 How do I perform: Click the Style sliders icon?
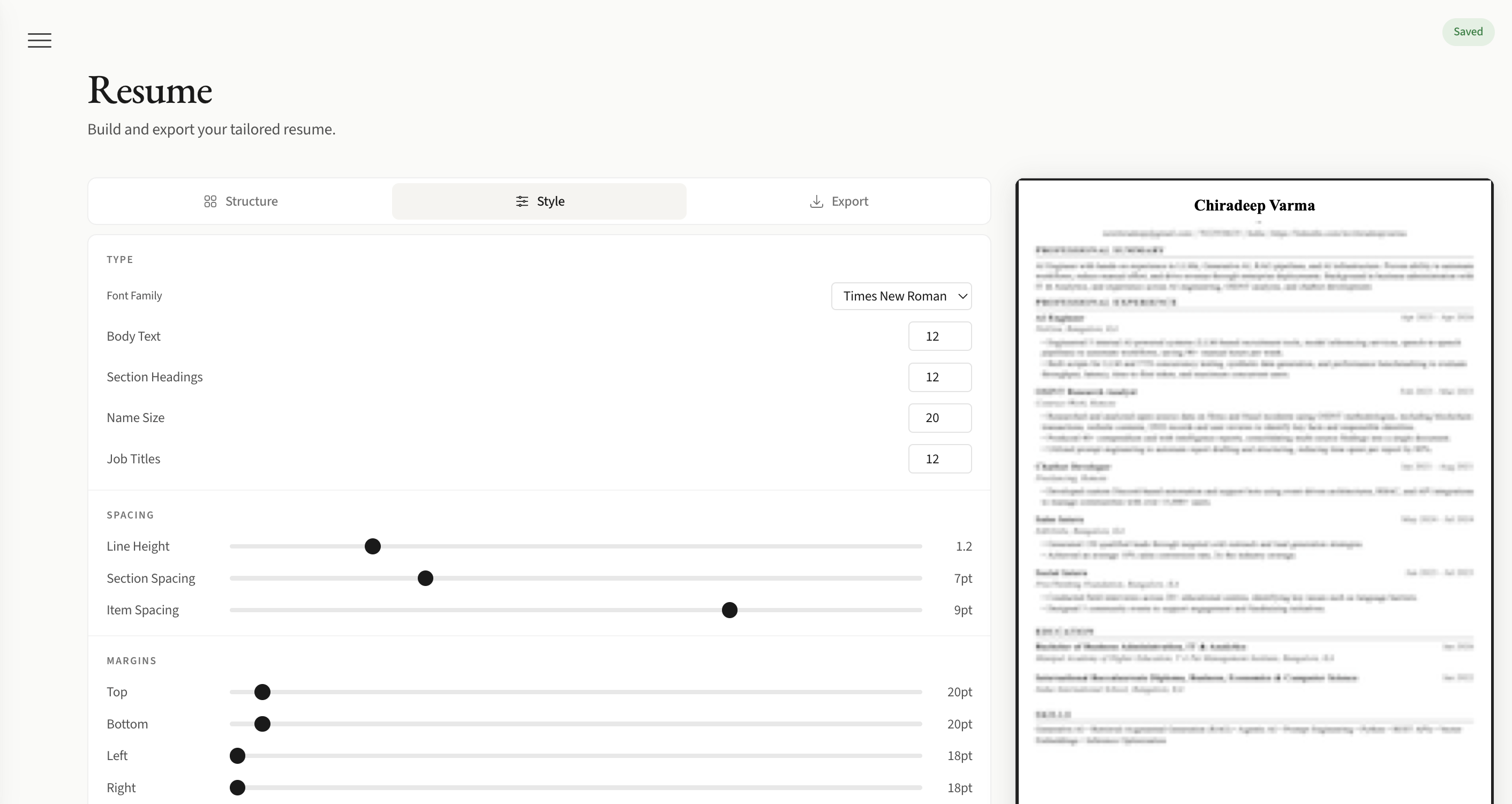(x=522, y=201)
